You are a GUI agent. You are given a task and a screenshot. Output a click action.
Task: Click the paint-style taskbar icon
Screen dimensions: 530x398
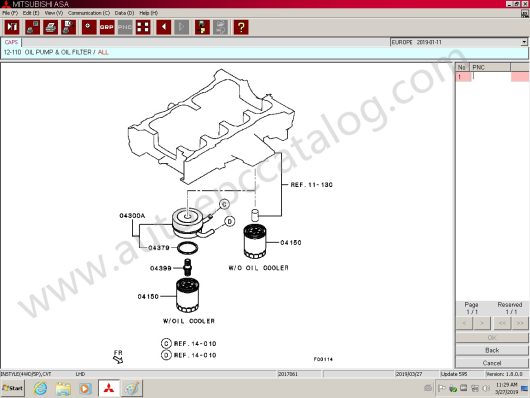131,388
